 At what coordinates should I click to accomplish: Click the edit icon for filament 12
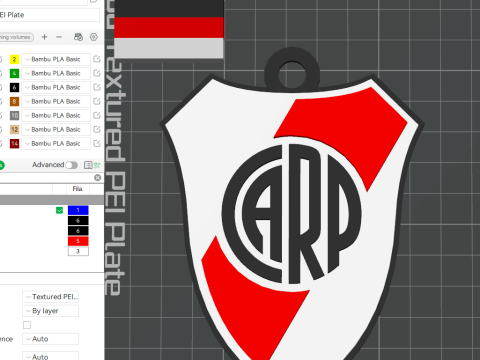click(97, 129)
